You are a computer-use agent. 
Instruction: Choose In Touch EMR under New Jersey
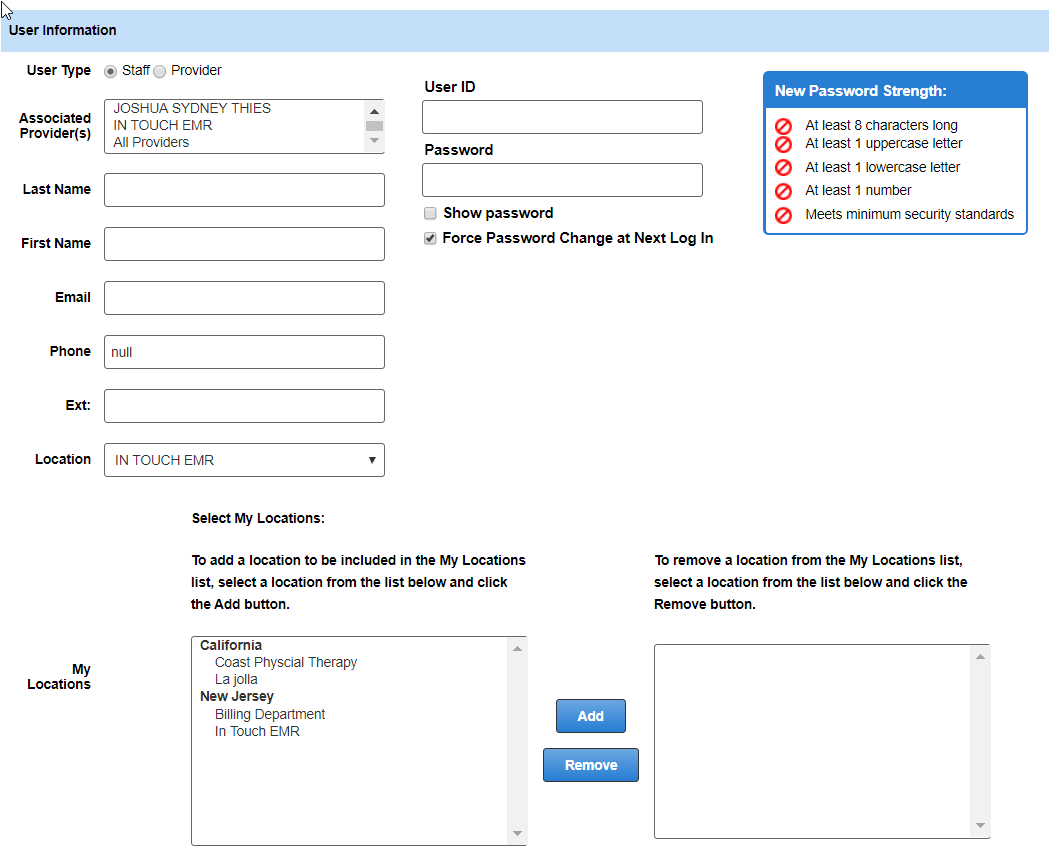[x=257, y=731]
